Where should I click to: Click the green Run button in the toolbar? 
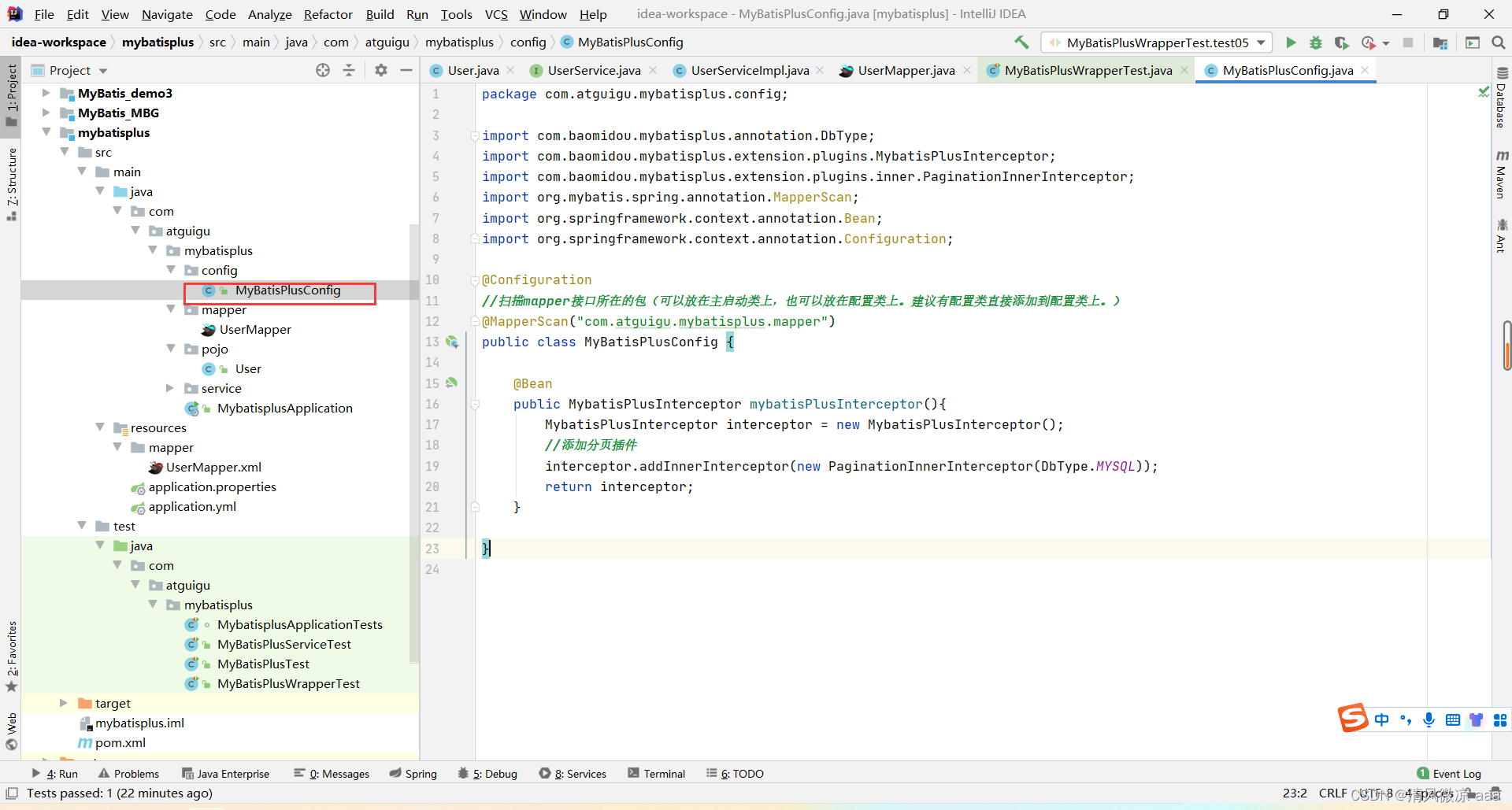click(1291, 43)
